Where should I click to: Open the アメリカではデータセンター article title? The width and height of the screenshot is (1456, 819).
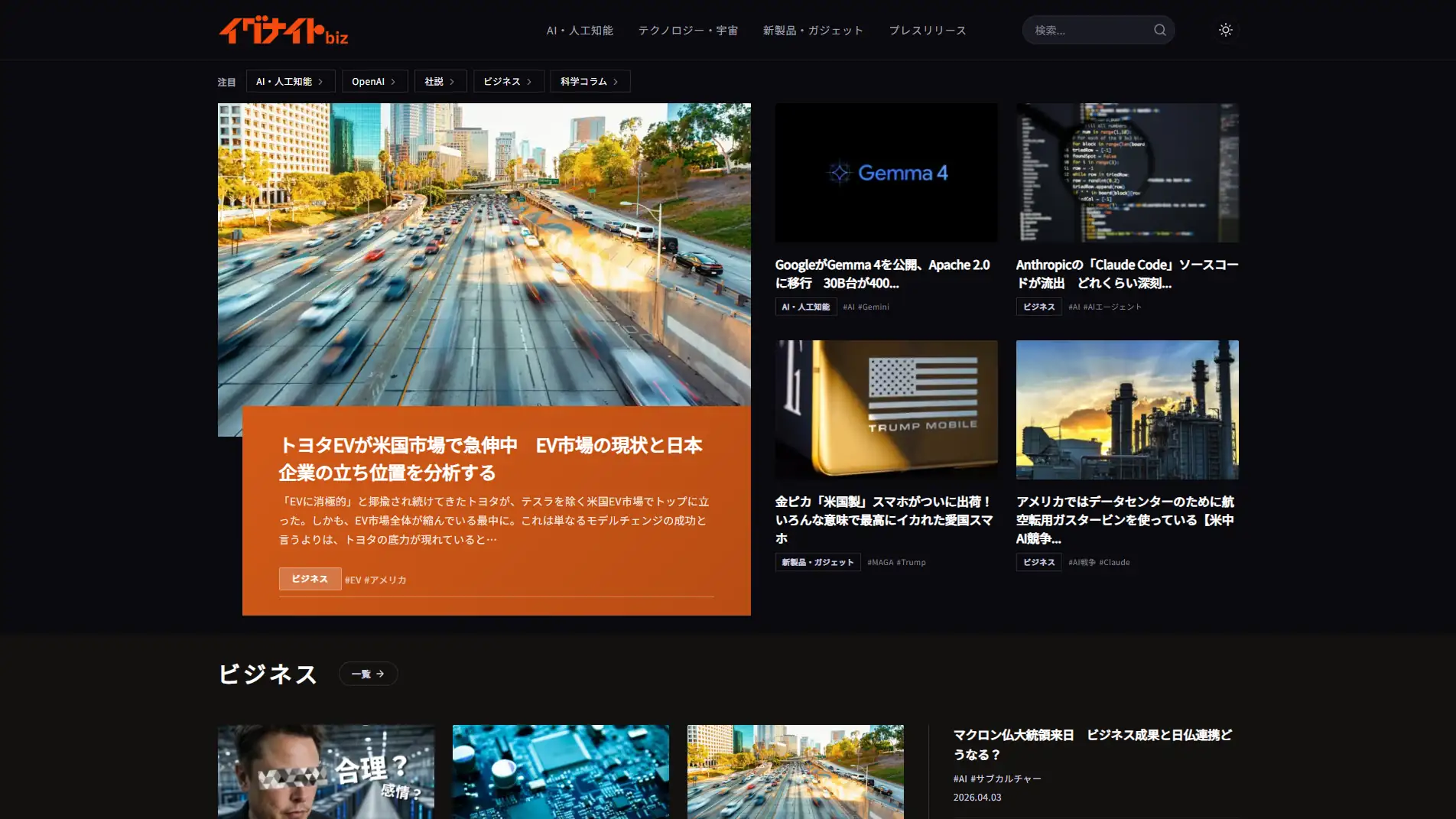coord(1125,520)
